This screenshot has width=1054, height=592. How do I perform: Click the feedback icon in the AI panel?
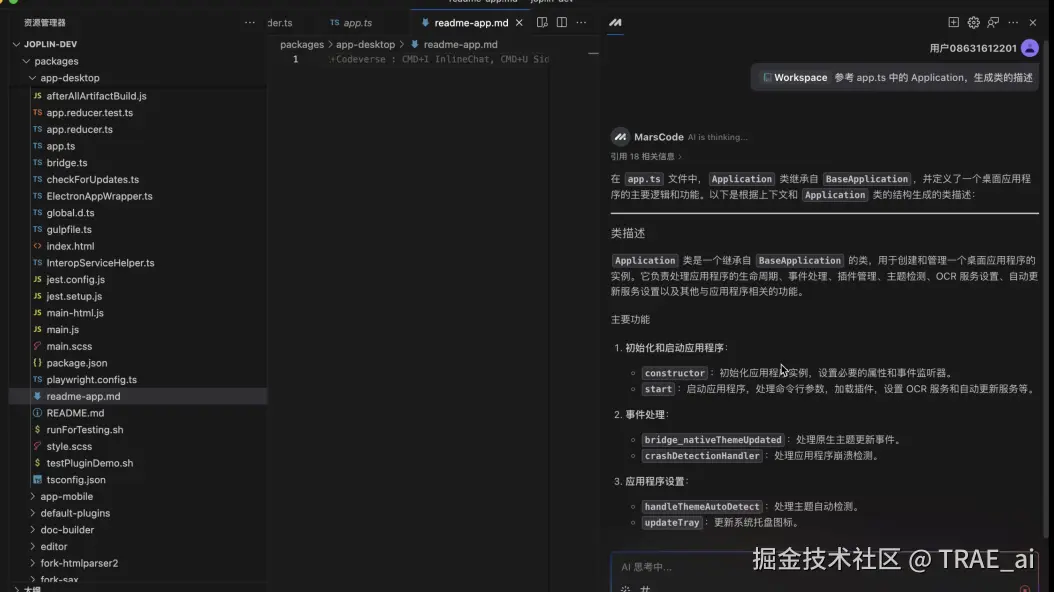992,22
